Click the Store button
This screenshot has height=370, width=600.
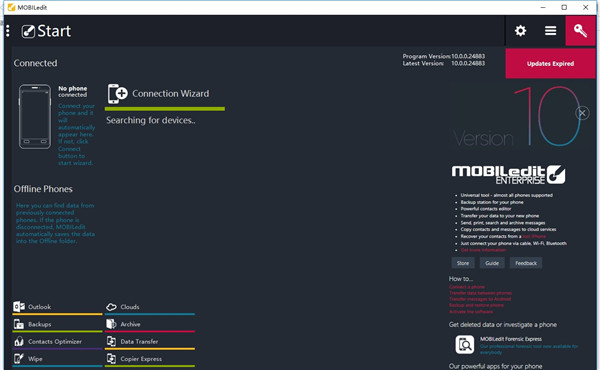click(463, 263)
